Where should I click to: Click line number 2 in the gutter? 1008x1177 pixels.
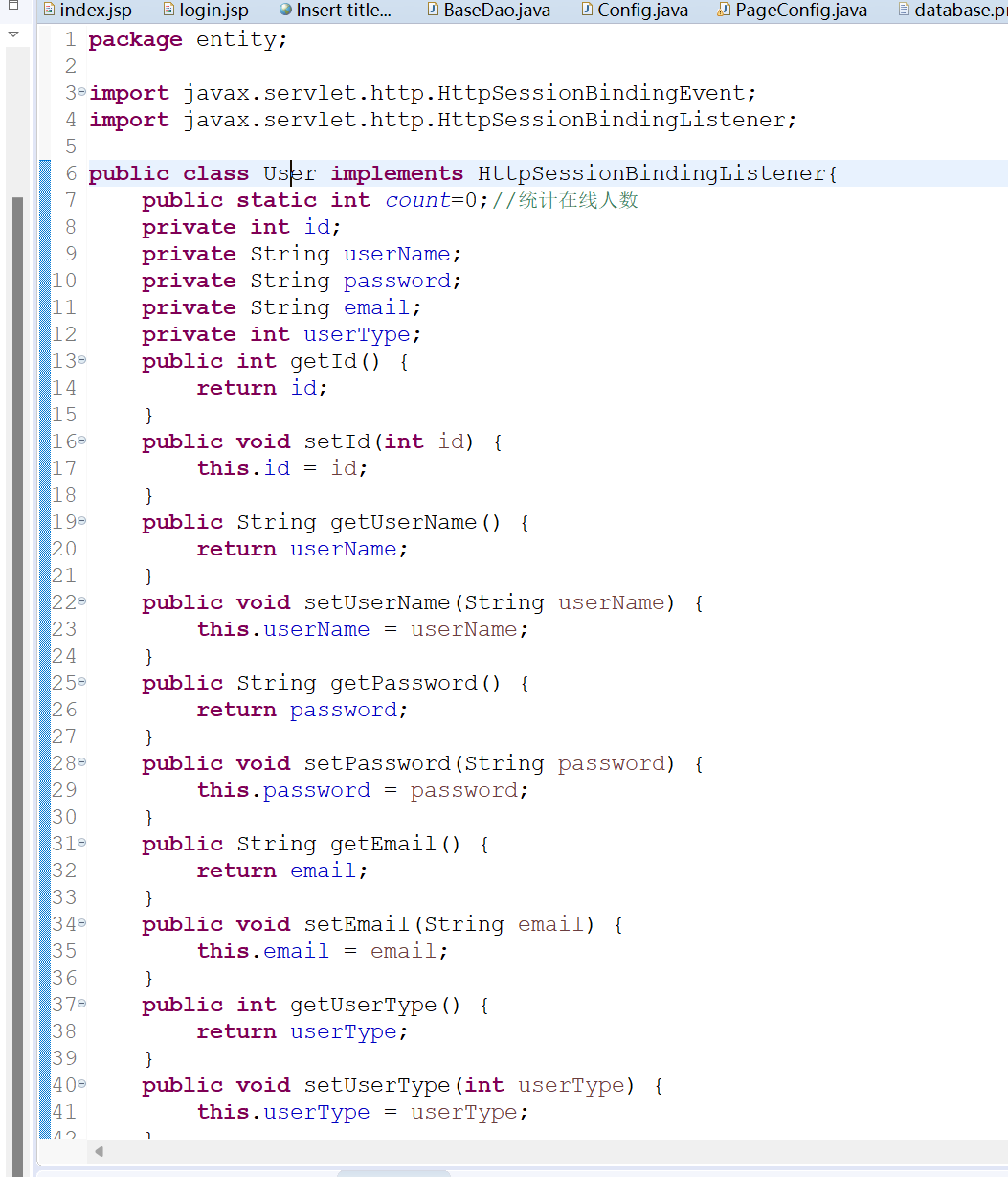[70, 66]
